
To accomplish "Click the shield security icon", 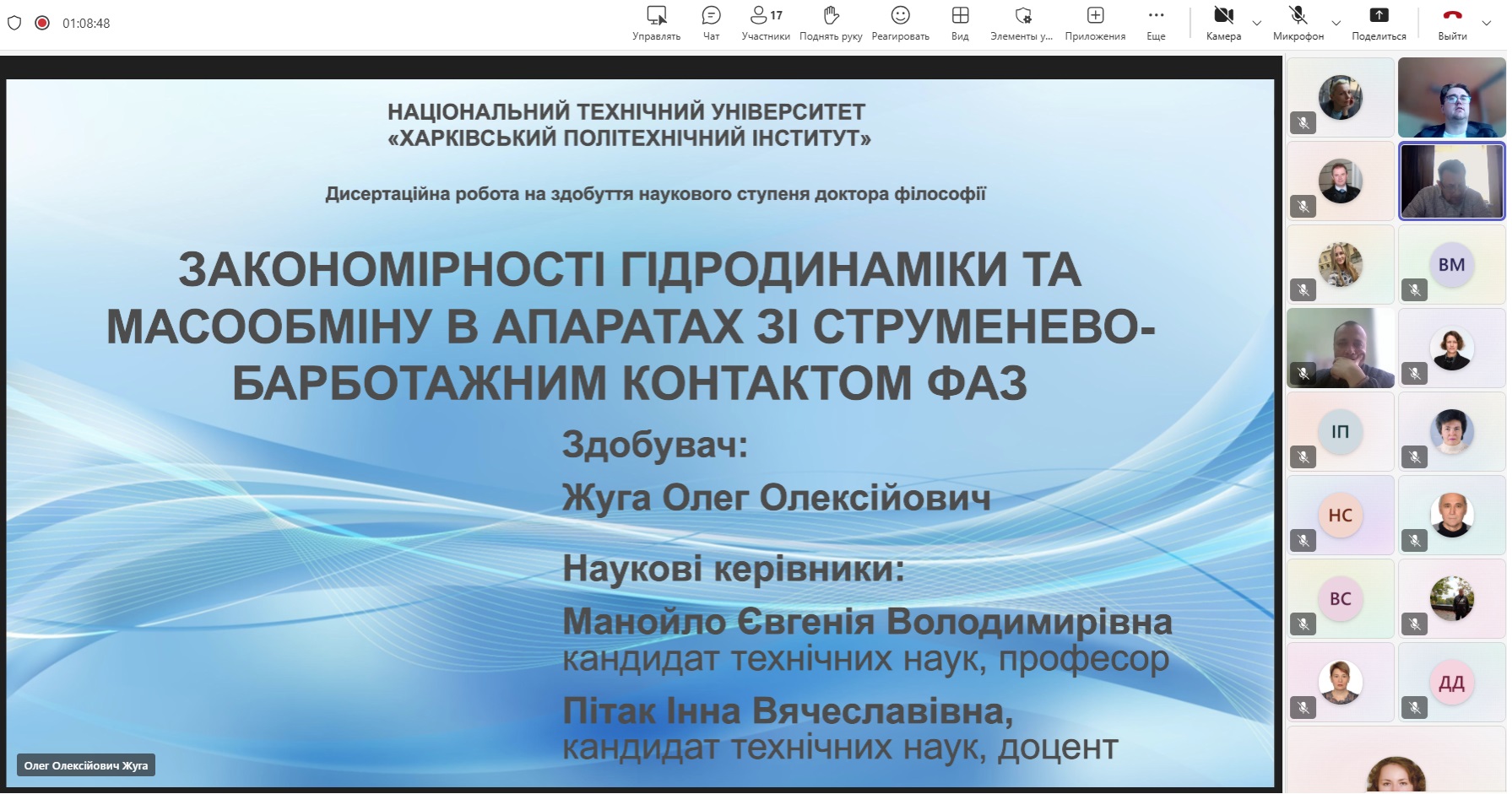I will coord(14,23).
